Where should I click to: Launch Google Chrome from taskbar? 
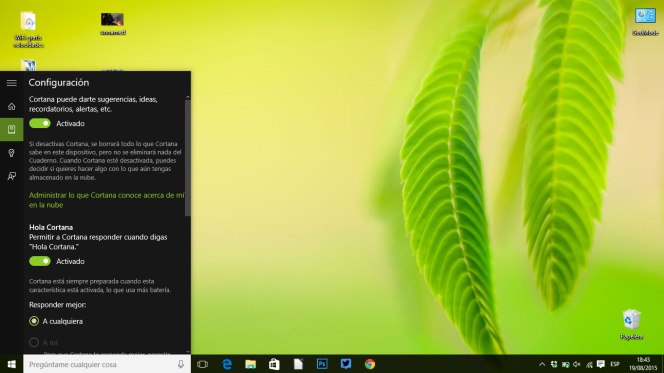(370, 364)
